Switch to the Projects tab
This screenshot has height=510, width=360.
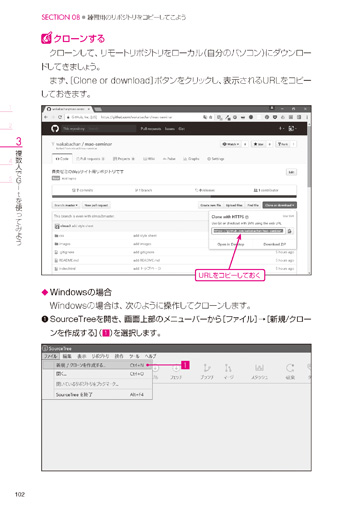pyautogui.click(x=123, y=159)
